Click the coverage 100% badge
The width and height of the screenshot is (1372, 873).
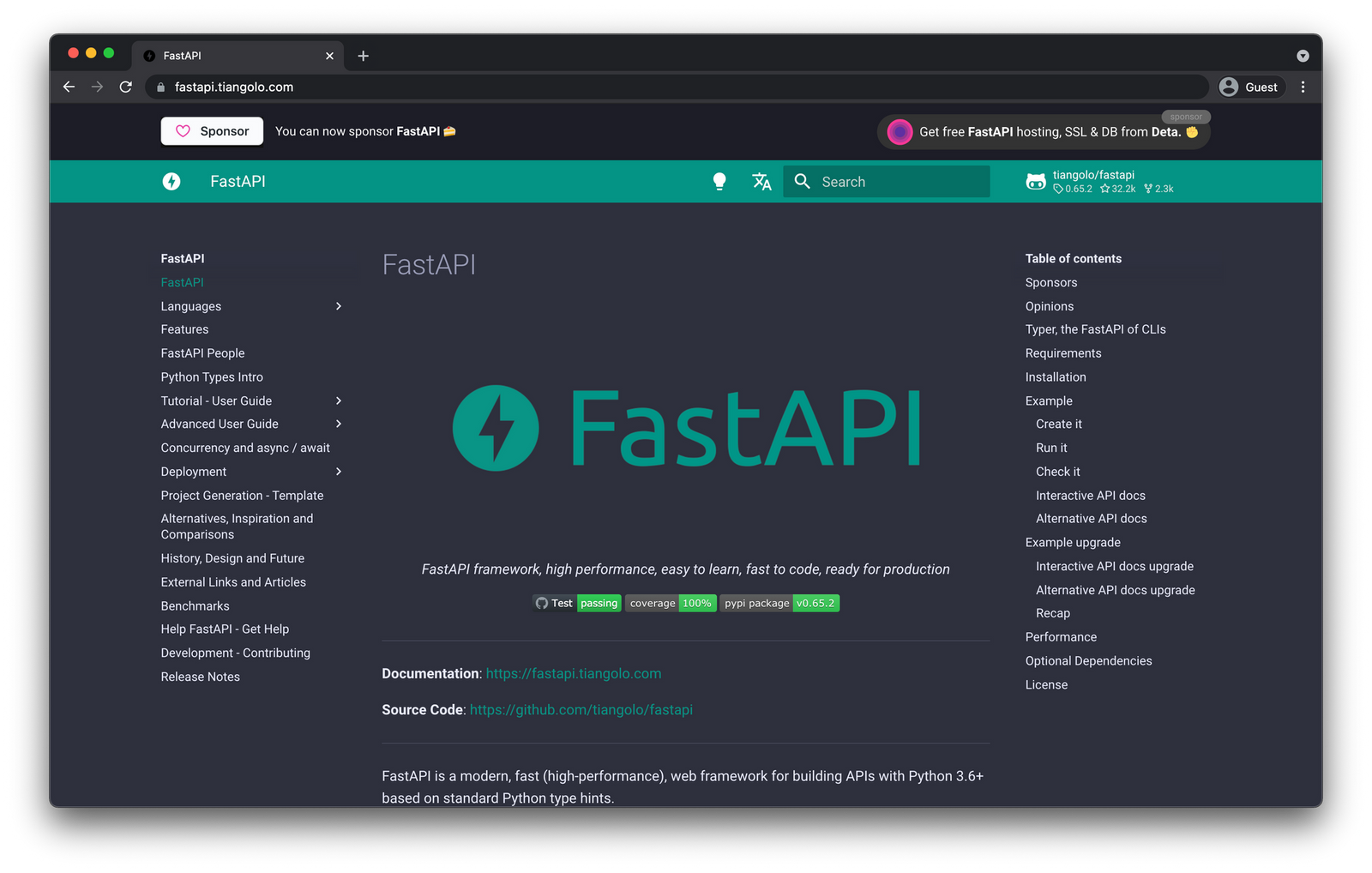pos(671,603)
